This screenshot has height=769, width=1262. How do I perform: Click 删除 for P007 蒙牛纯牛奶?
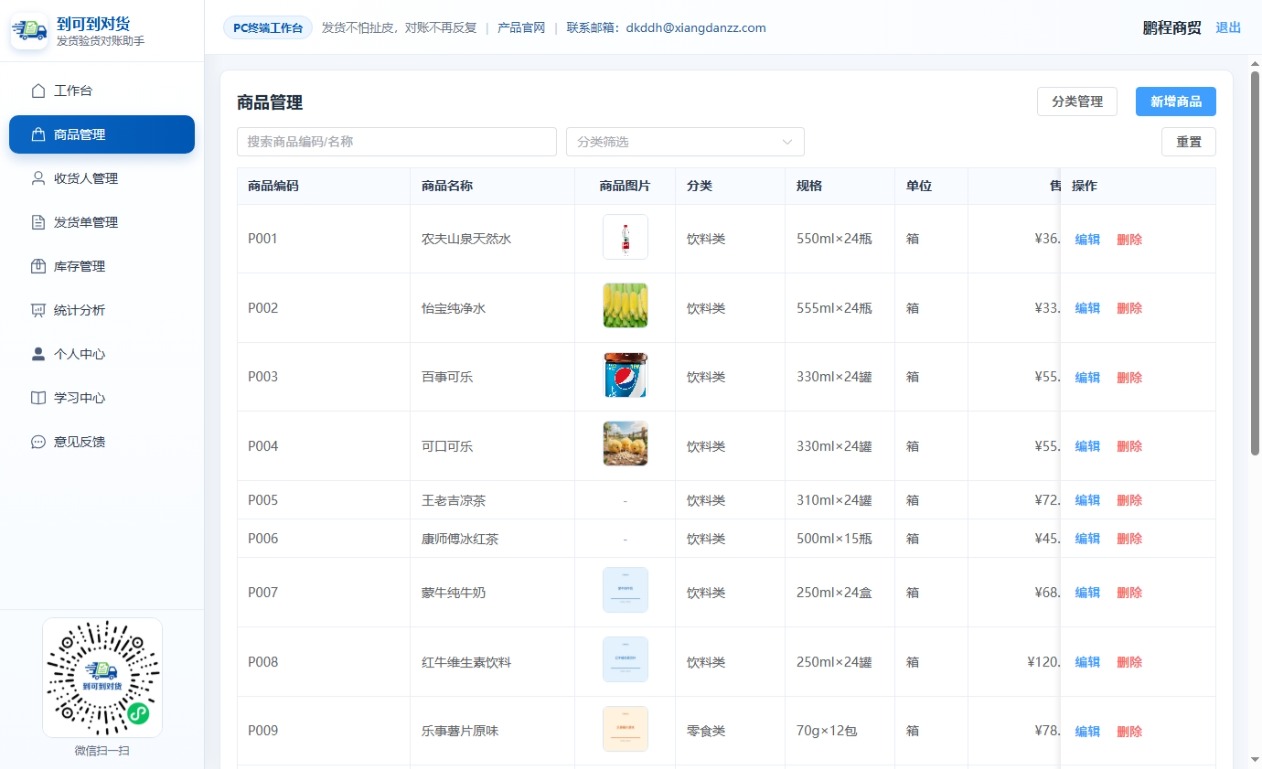pos(1129,592)
